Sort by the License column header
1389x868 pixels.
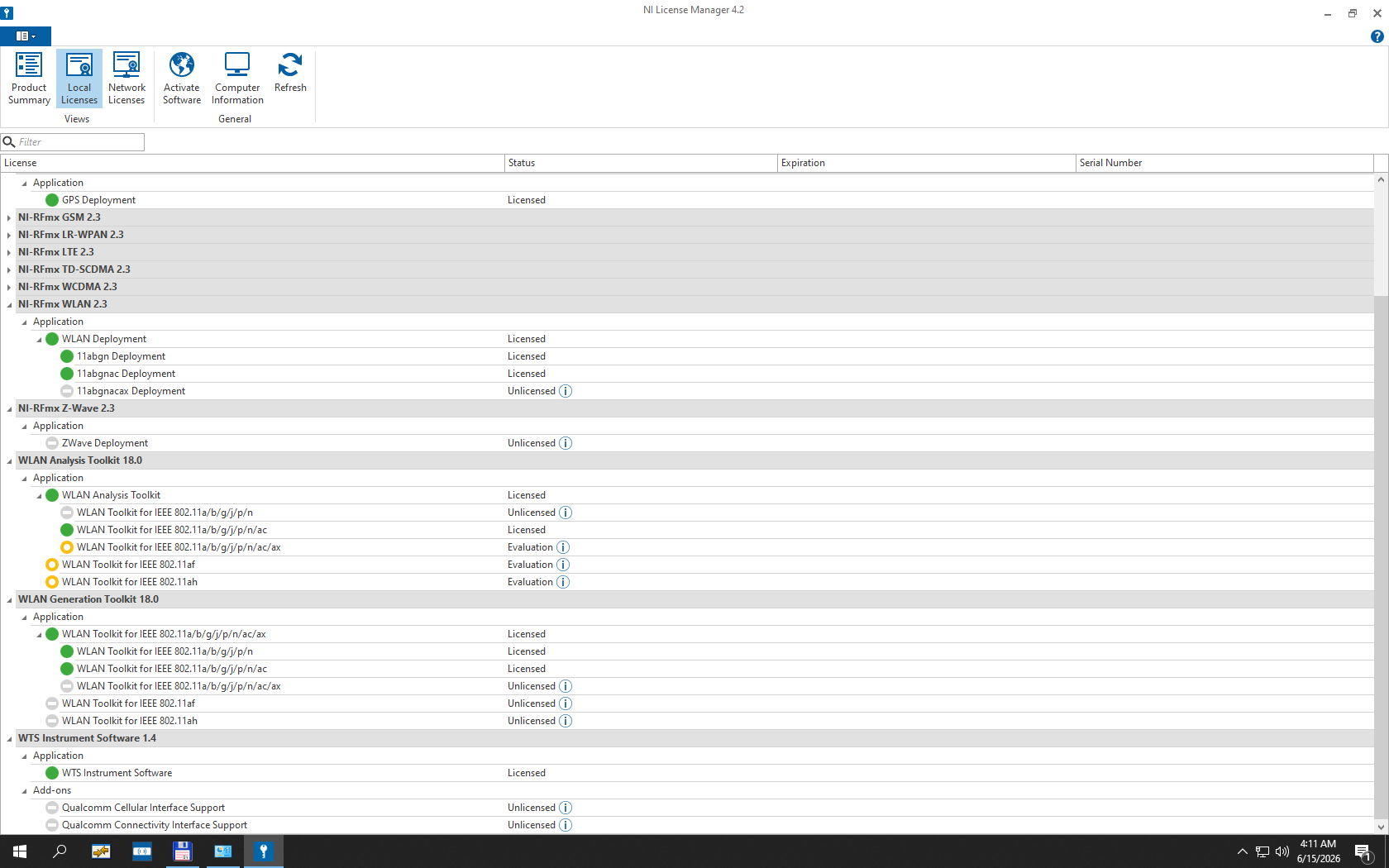pos(252,163)
